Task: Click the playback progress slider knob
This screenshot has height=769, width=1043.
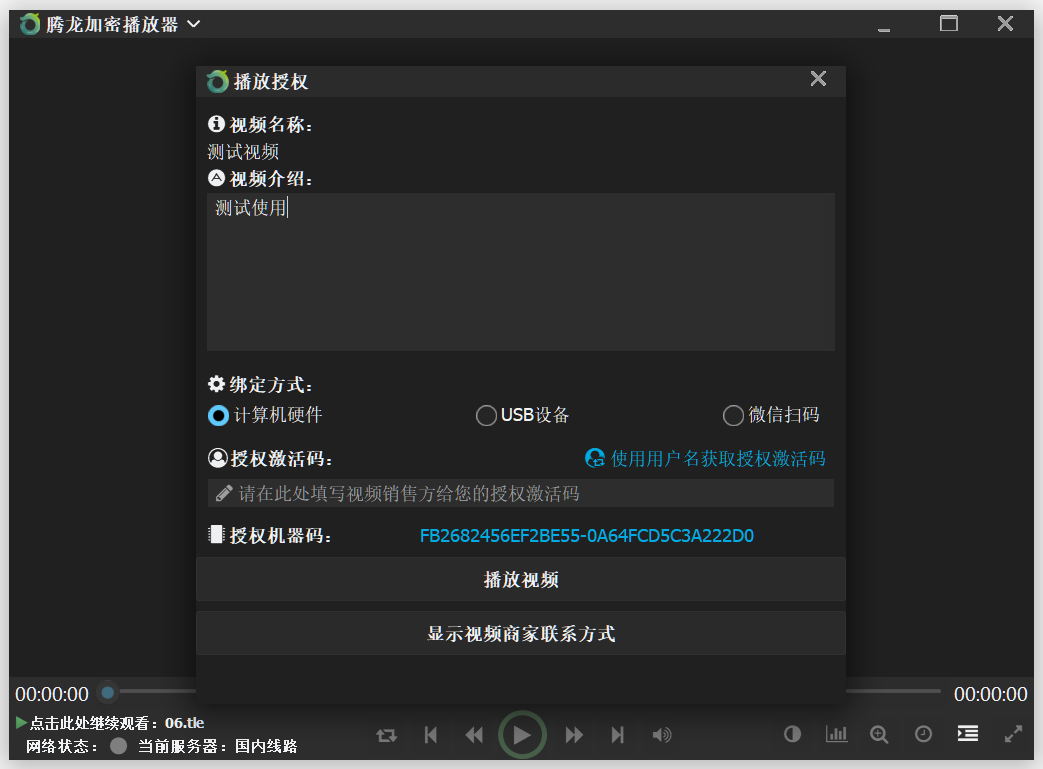Action: [107, 692]
